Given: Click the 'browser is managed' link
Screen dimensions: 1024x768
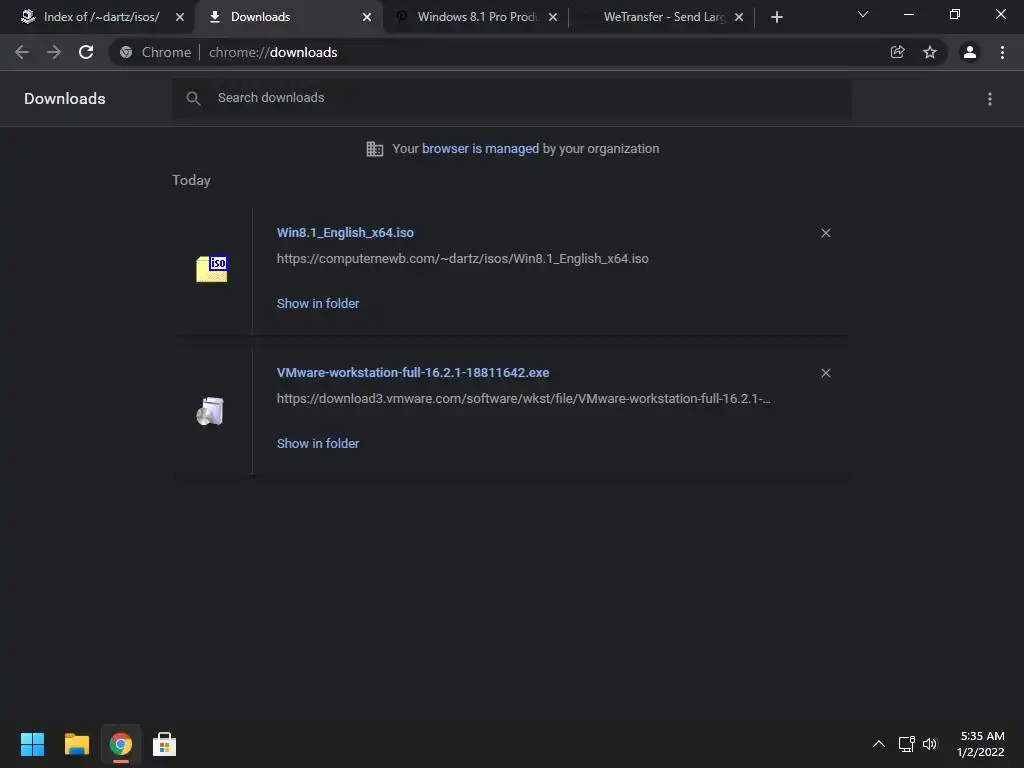Looking at the screenshot, I should (x=480, y=148).
